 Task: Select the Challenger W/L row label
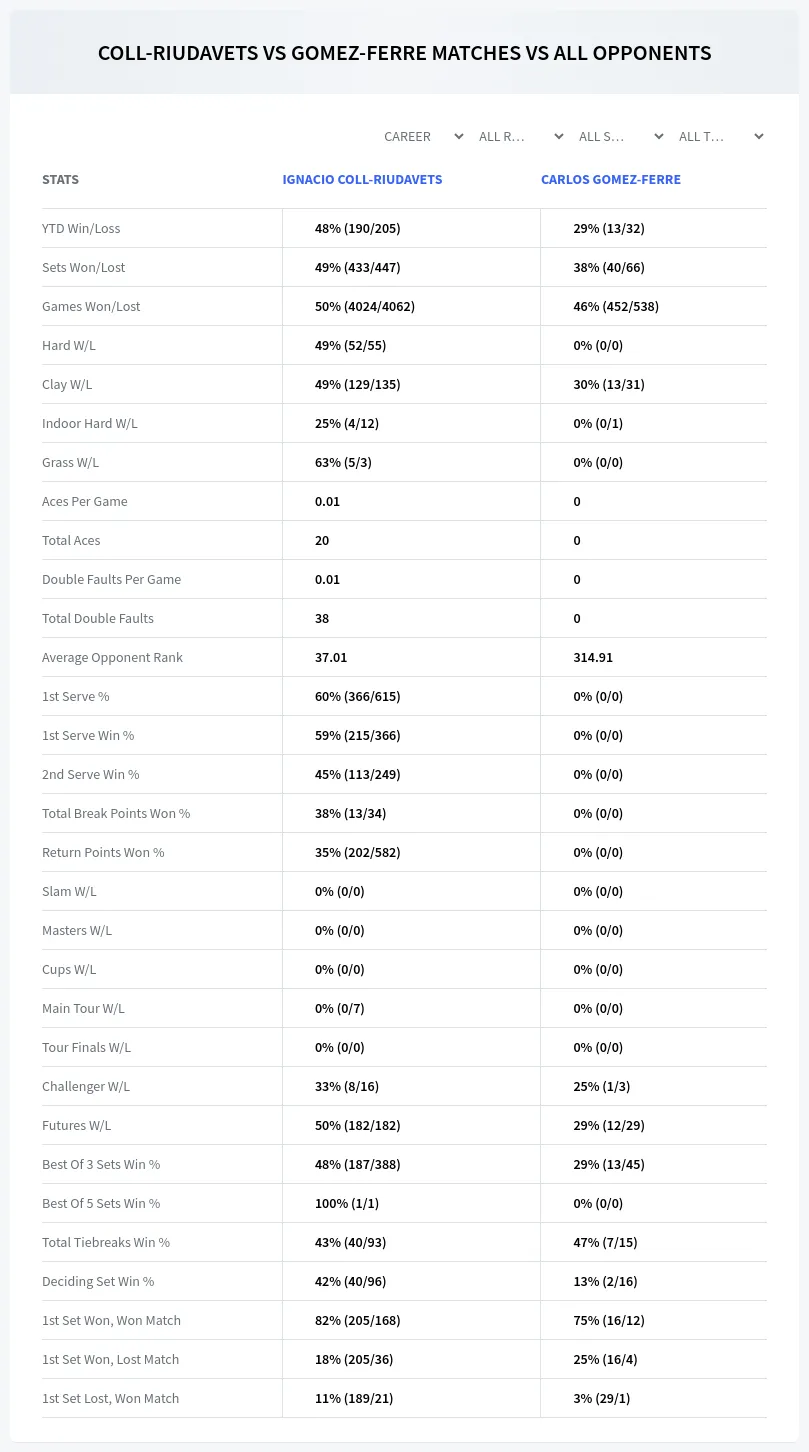[86, 1086]
